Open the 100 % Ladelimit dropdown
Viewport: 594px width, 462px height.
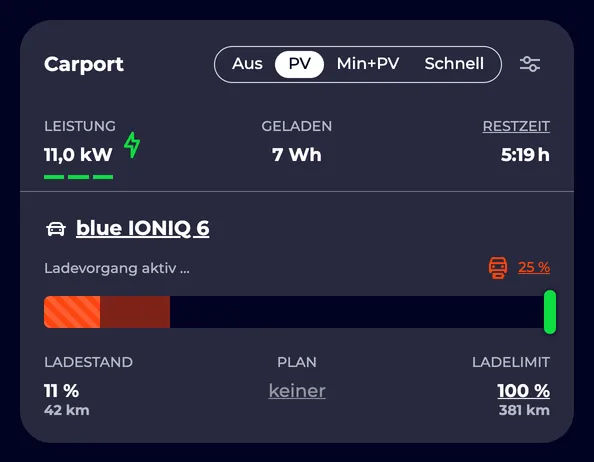[x=524, y=390]
